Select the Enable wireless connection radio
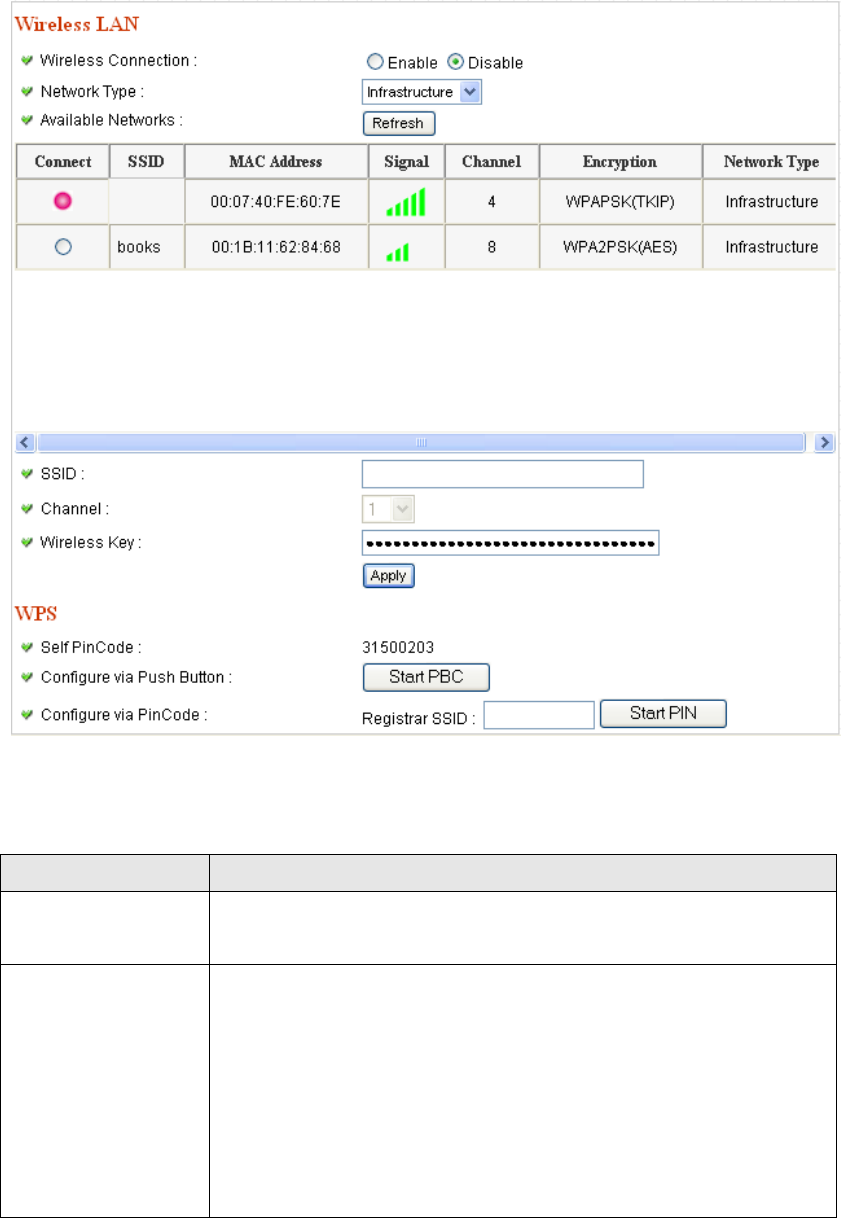Image resolution: width=841 pixels, height=1218 pixels. click(x=375, y=62)
